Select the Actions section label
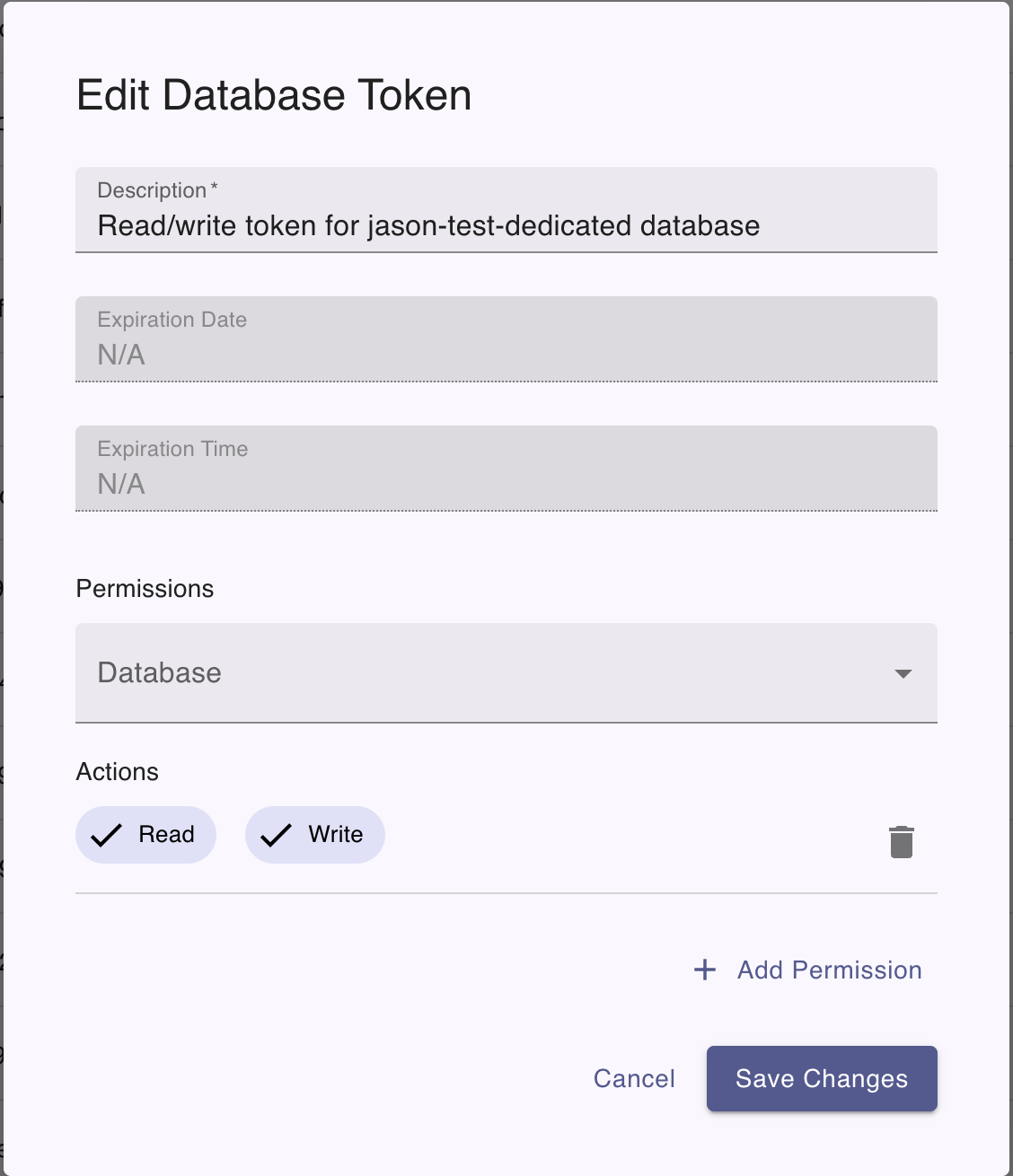Image resolution: width=1013 pixels, height=1176 pixels. [x=117, y=771]
